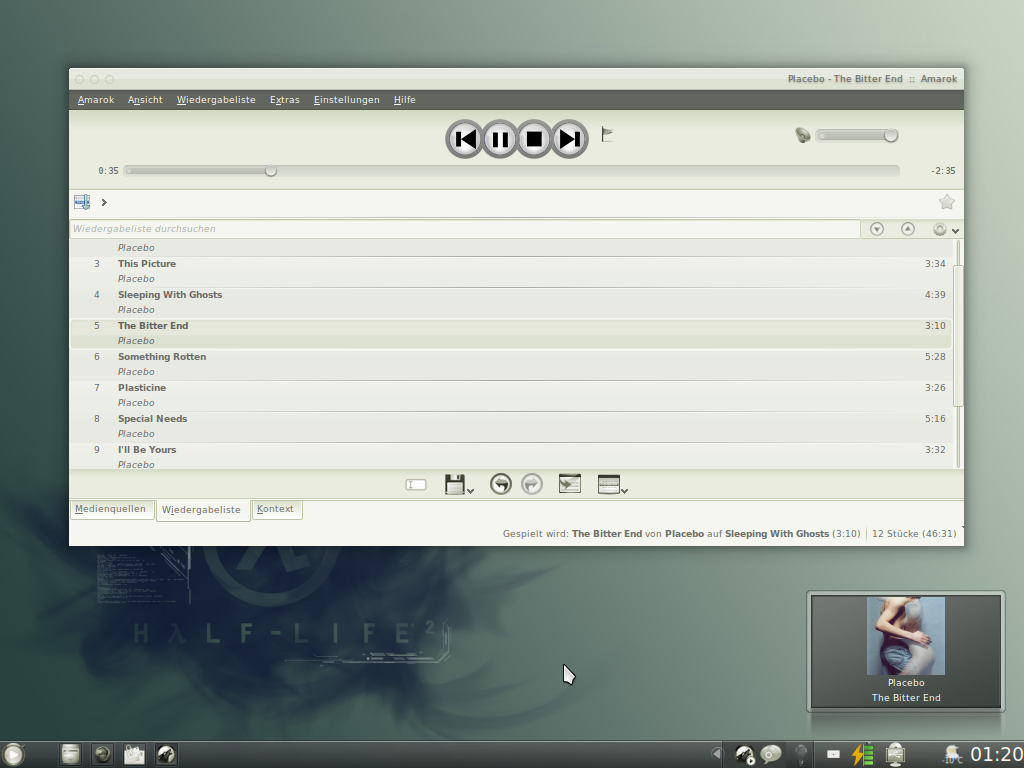Click the clear playlist icon
This screenshot has height=768, width=1024.
pos(416,485)
